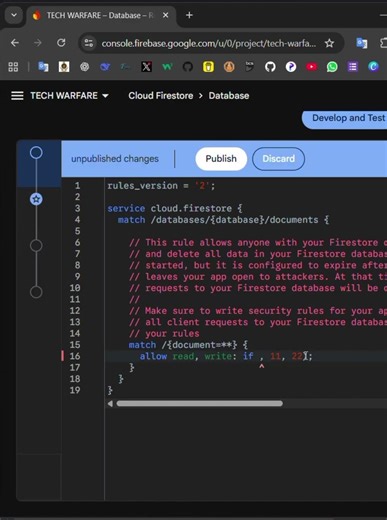Click the Develop and Test button

pyautogui.click(x=345, y=118)
